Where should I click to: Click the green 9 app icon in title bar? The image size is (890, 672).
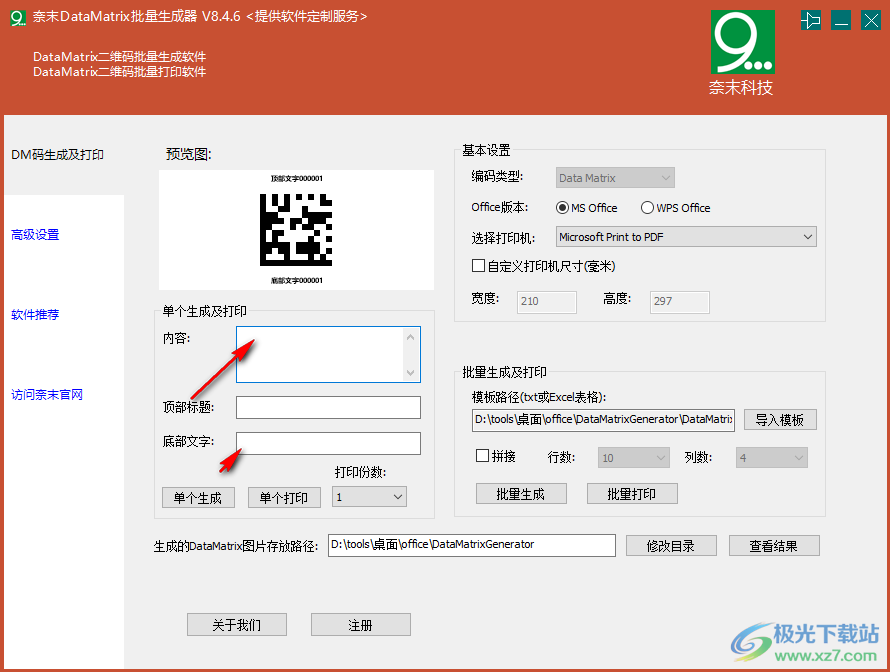[x=18, y=18]
